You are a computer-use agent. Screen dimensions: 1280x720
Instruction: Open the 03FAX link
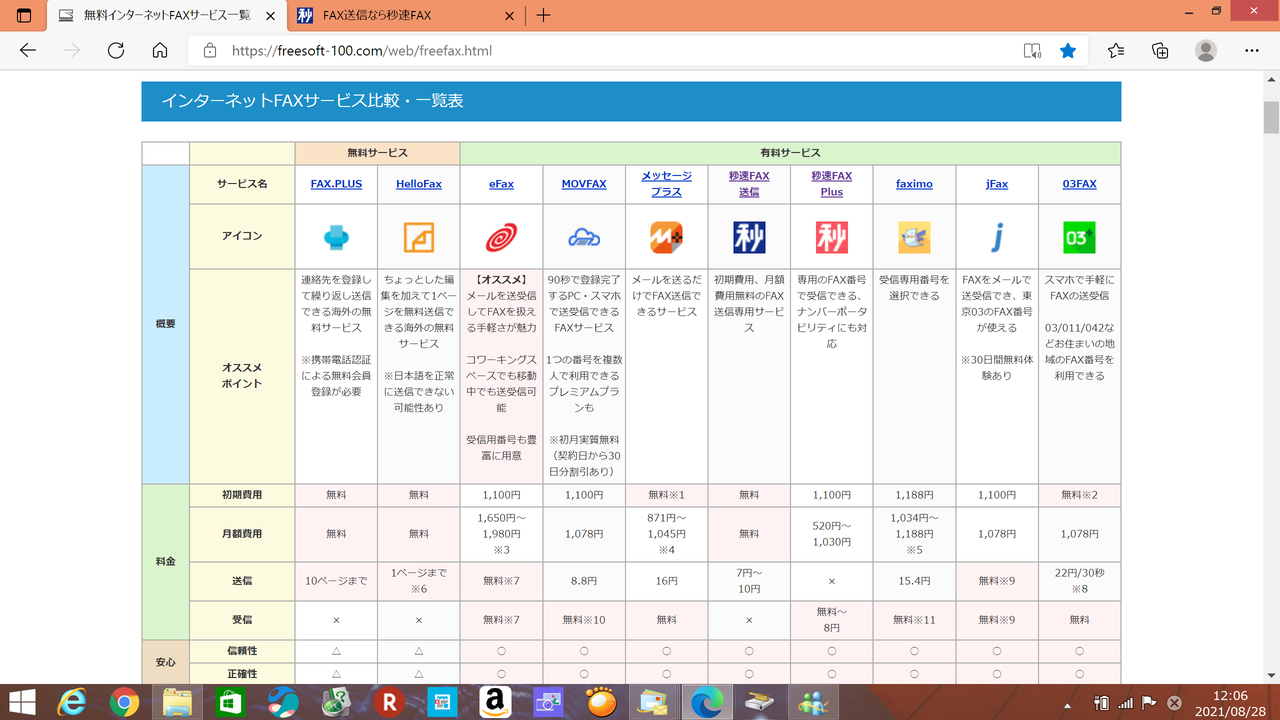click(x=1079, y=184)
